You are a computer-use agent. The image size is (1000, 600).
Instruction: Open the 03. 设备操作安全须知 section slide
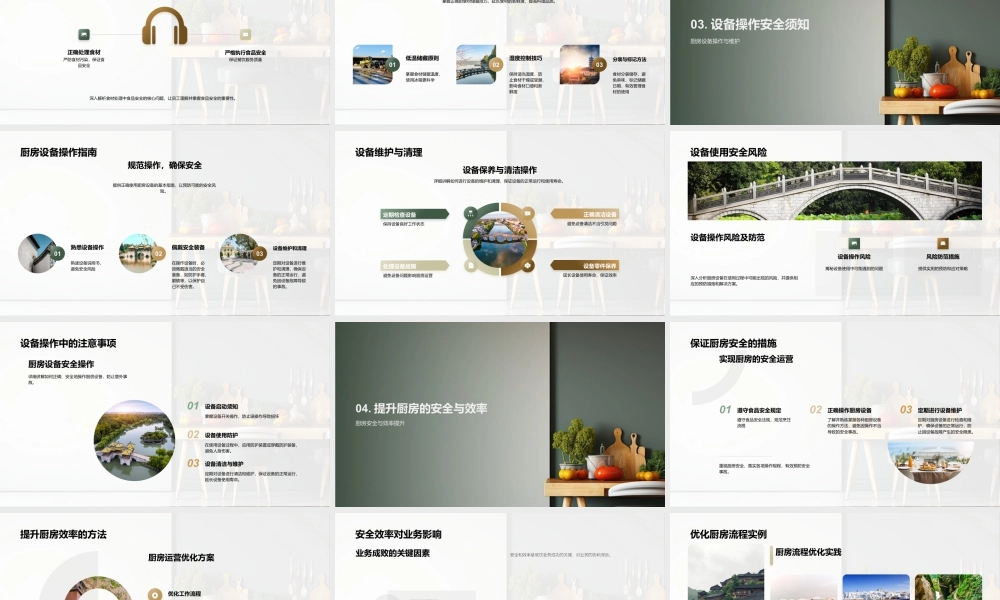click(835, 62)
